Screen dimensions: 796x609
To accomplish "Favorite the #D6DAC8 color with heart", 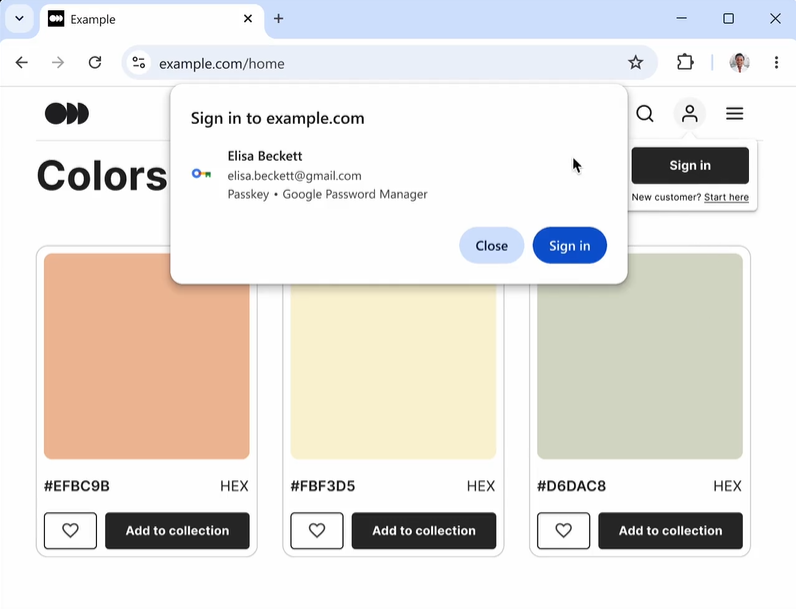I will tap(563, 531).
